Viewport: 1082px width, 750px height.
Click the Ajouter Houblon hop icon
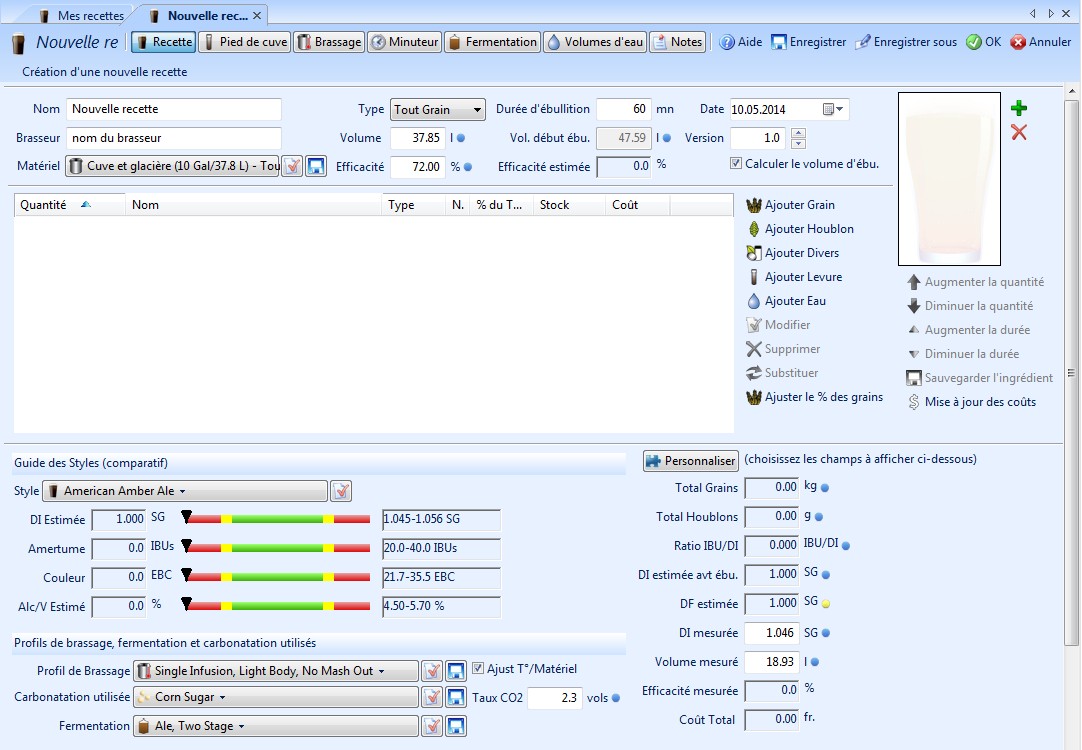(x=754, y=229)
